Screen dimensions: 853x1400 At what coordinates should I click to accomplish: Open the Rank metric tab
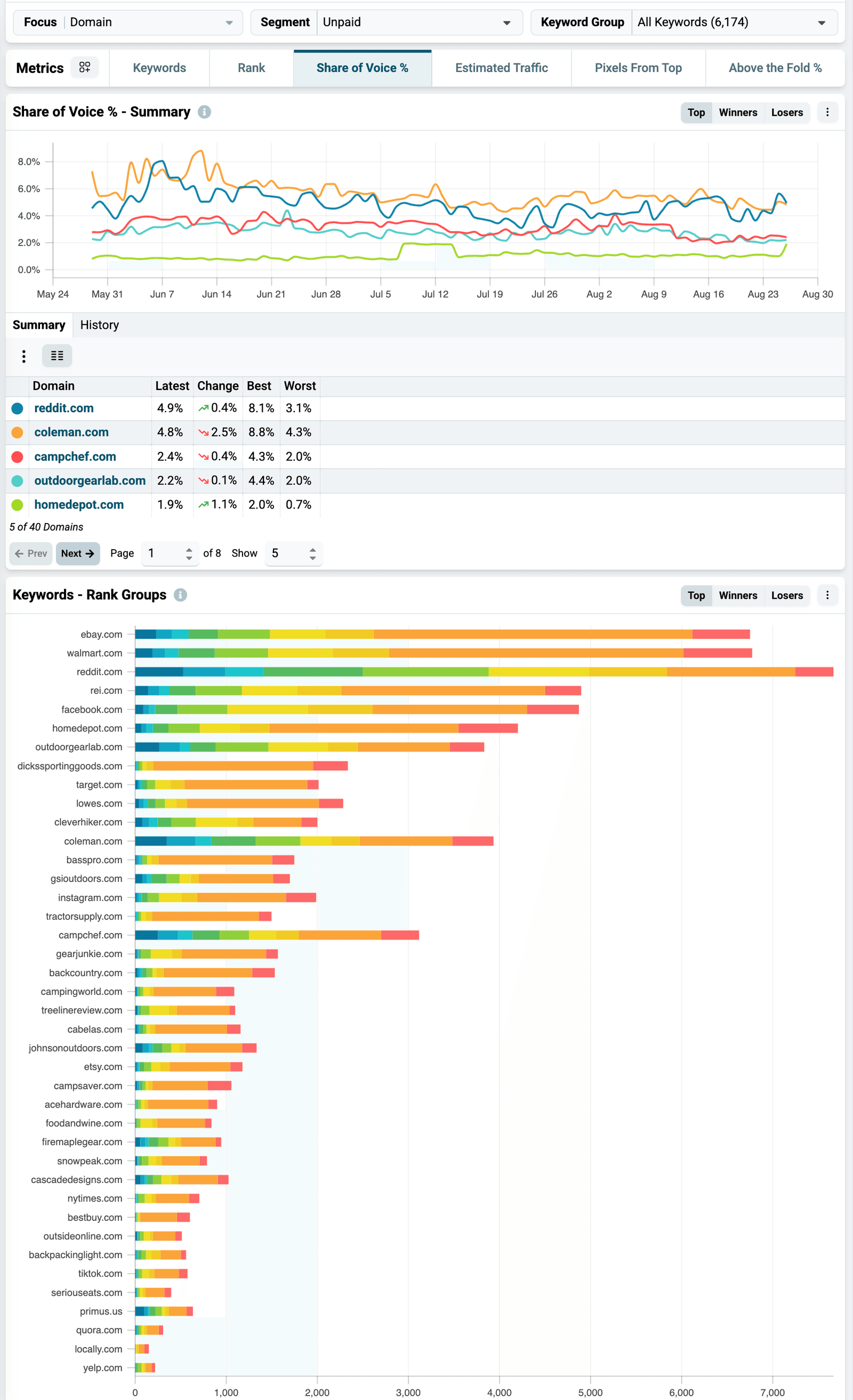click(x=251, y=68)
